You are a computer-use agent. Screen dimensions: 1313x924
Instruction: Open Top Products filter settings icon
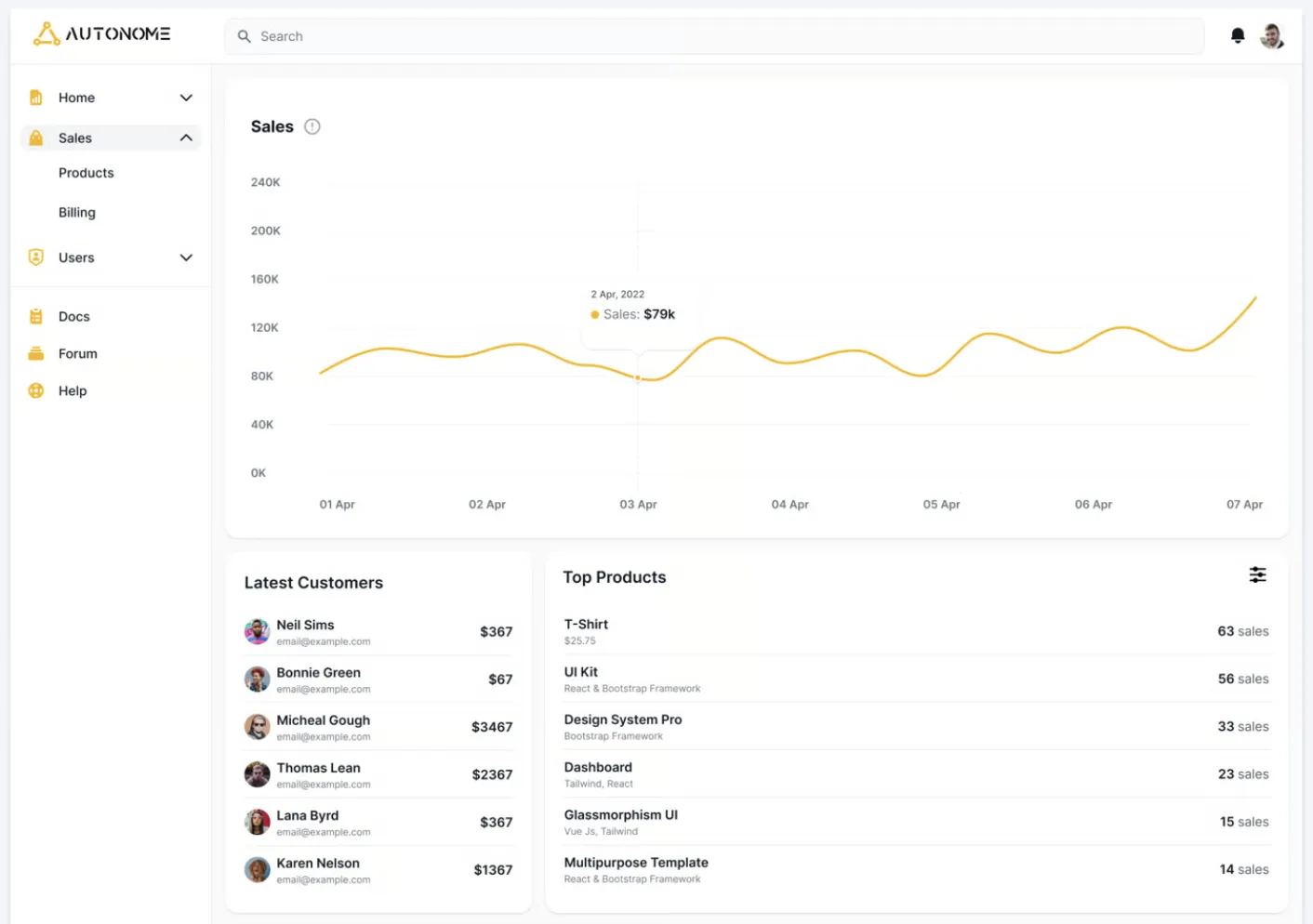click(1257, 575)
